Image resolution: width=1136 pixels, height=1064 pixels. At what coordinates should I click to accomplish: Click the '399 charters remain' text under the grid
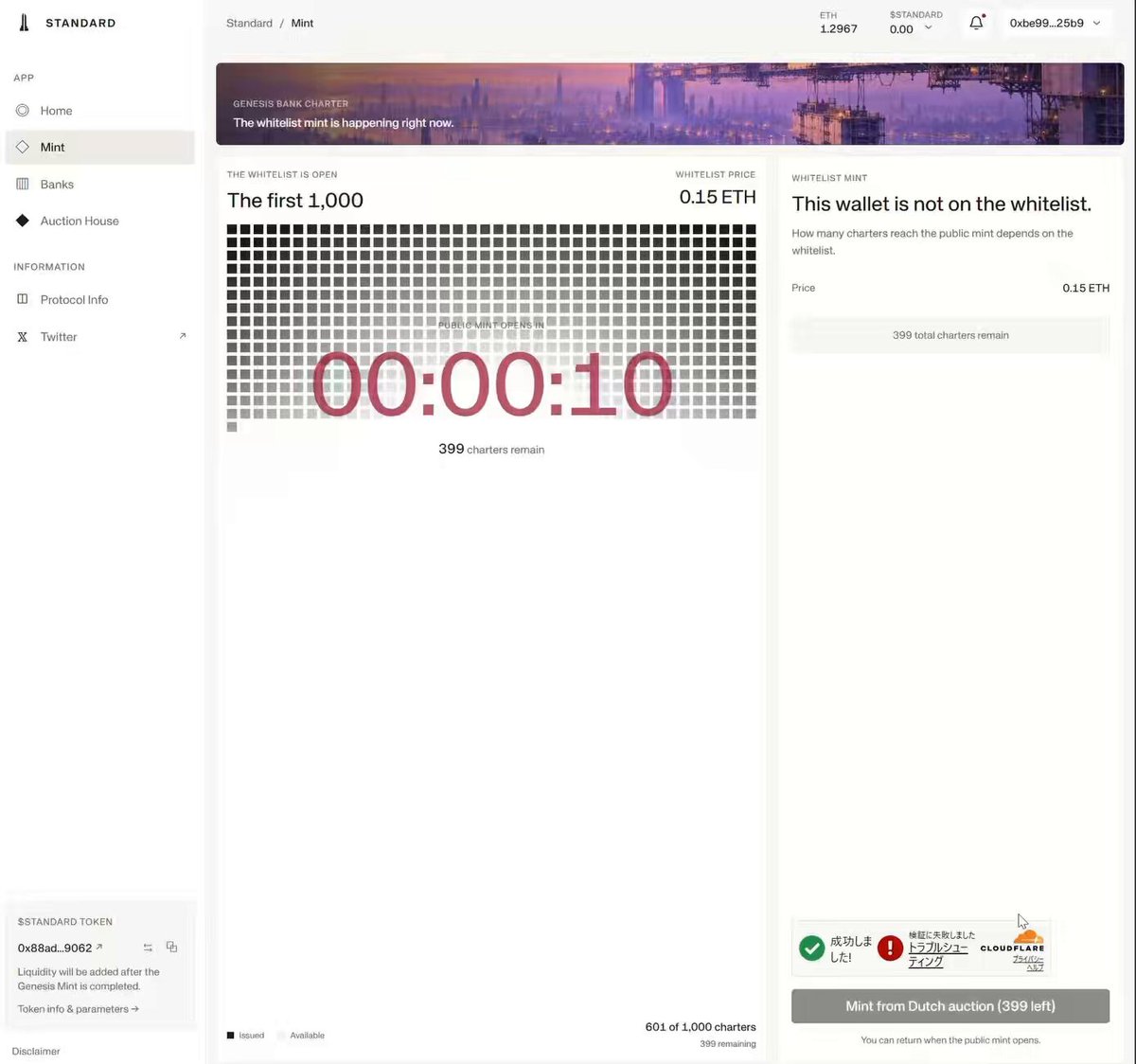coord(491,450)
